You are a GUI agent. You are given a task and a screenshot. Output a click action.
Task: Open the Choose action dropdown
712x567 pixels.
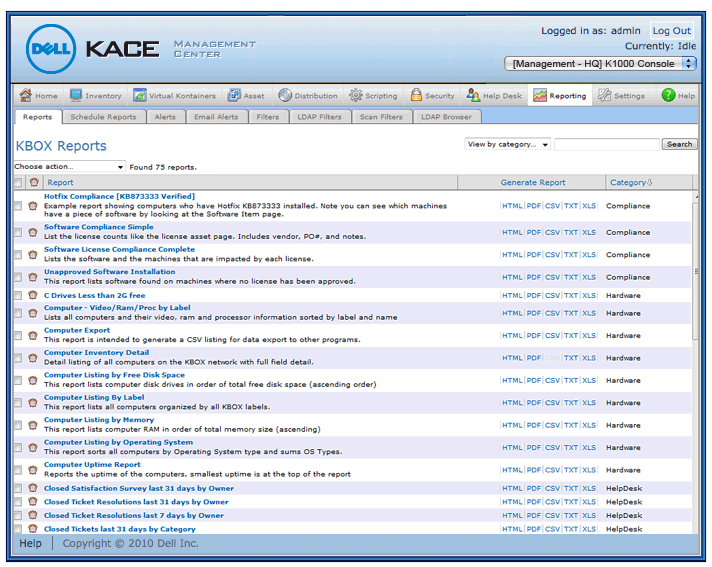point(70,167)
